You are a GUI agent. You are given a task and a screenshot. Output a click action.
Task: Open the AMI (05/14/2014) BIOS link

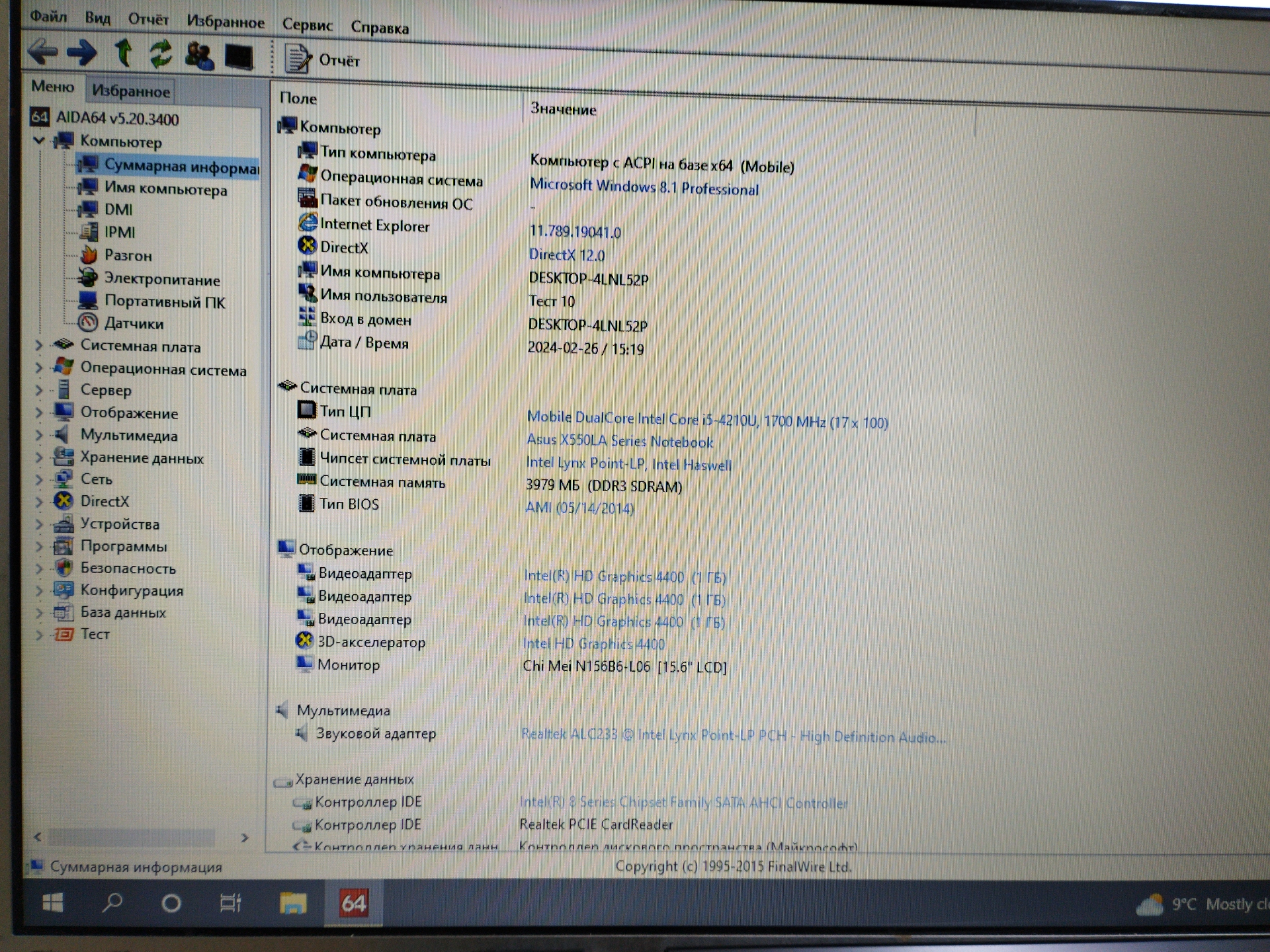pyautogui.click(x=579, y=508)
